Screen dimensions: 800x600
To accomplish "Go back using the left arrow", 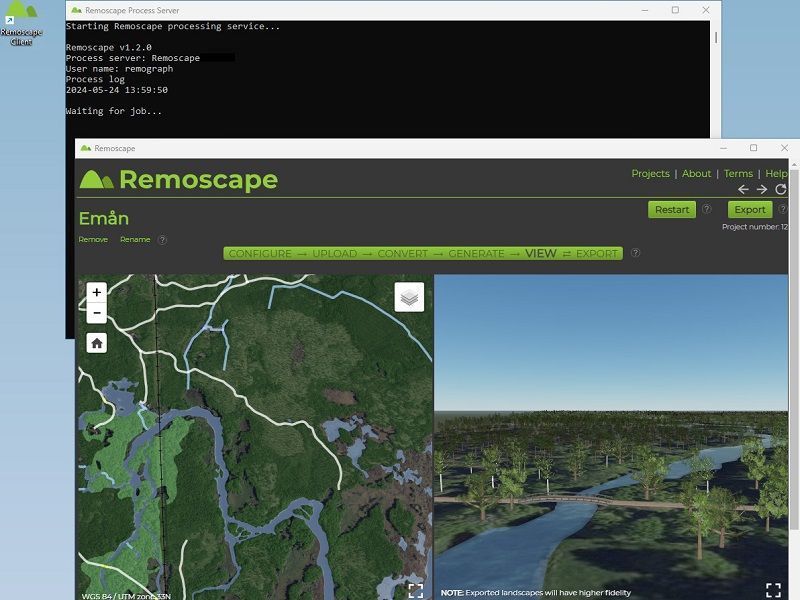I will [743, 190].
